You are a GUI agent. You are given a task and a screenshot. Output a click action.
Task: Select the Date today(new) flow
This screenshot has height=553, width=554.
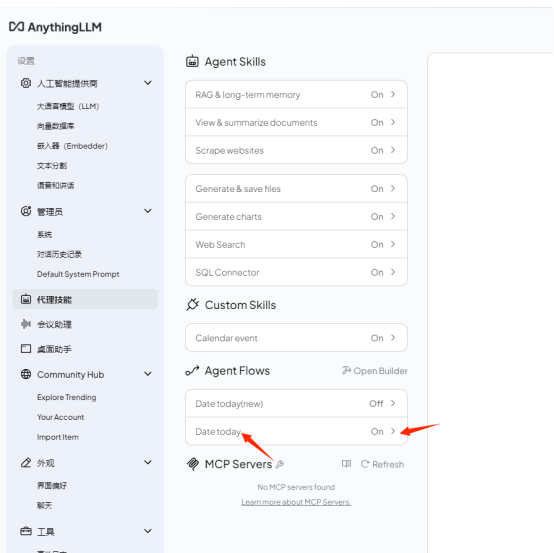coord(296,403)
